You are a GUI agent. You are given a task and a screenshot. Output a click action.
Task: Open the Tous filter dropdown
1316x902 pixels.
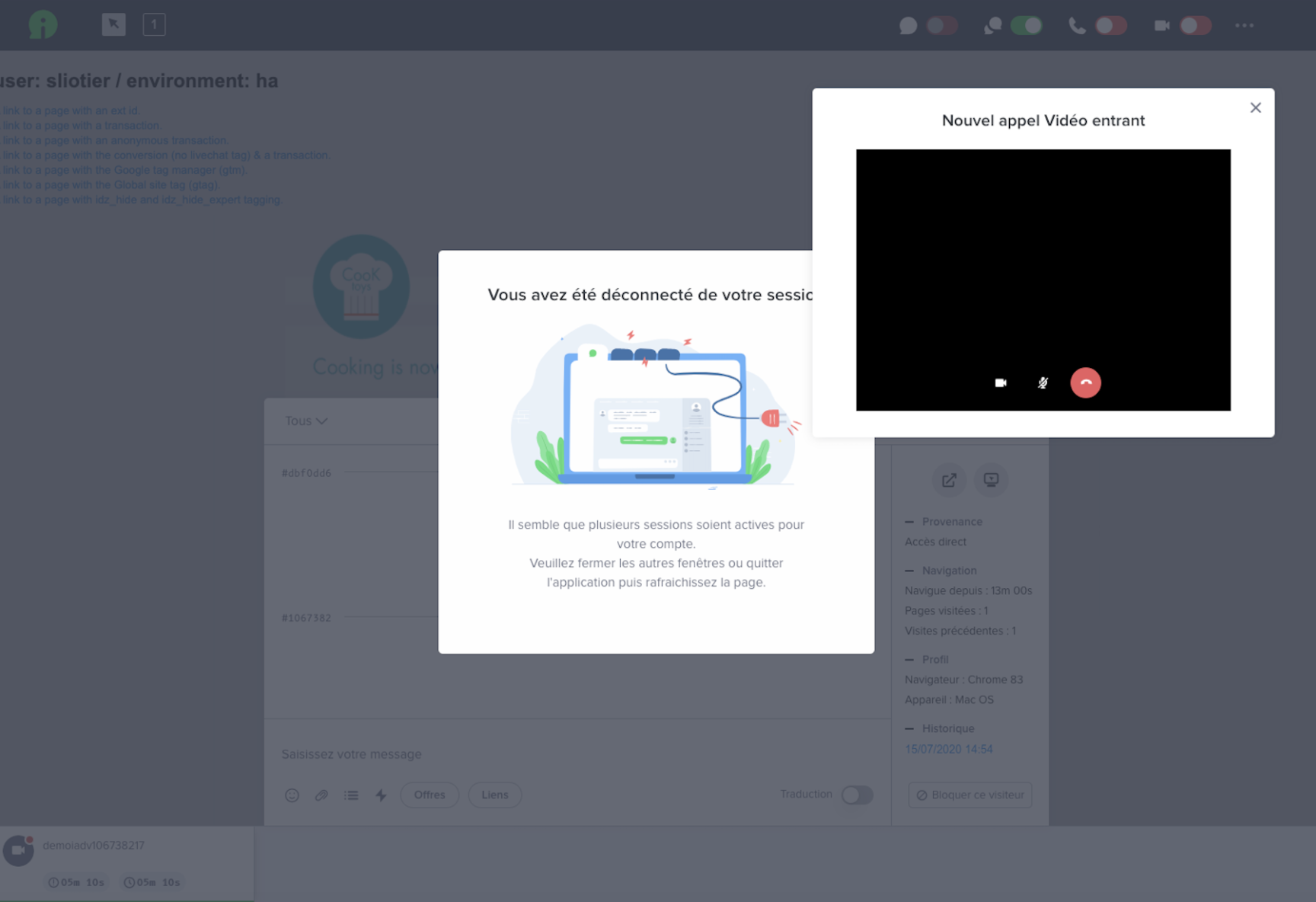click(x=305, y=421)
